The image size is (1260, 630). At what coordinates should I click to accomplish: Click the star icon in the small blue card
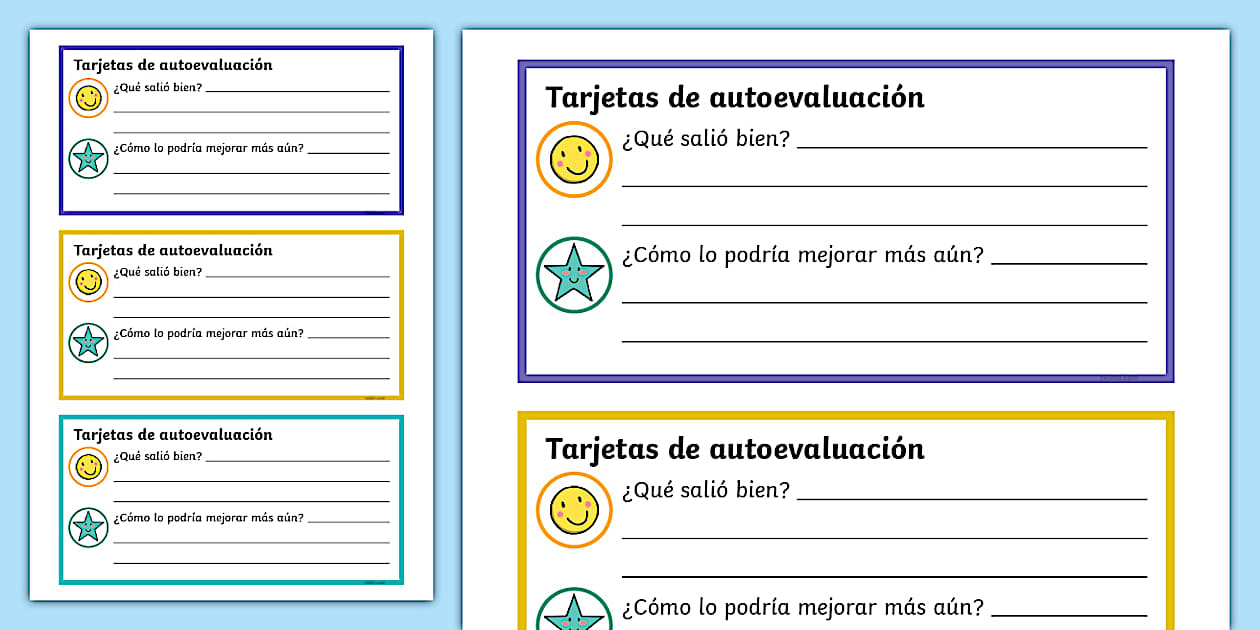(x=88, y=158)
